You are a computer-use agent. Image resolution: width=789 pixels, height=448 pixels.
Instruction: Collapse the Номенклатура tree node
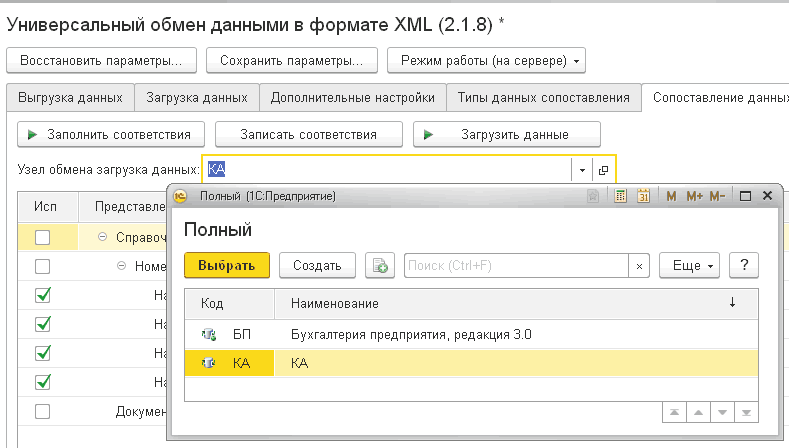click(121, 265)
